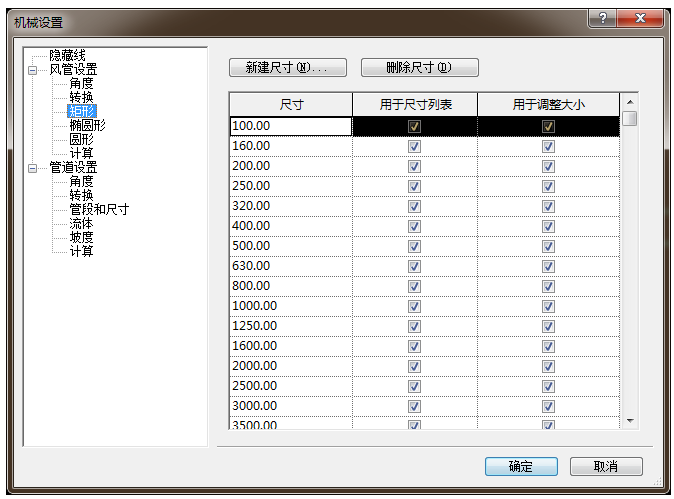Click the 100.00 size input cell
This screenshot has width=674, height=499.
291,126
